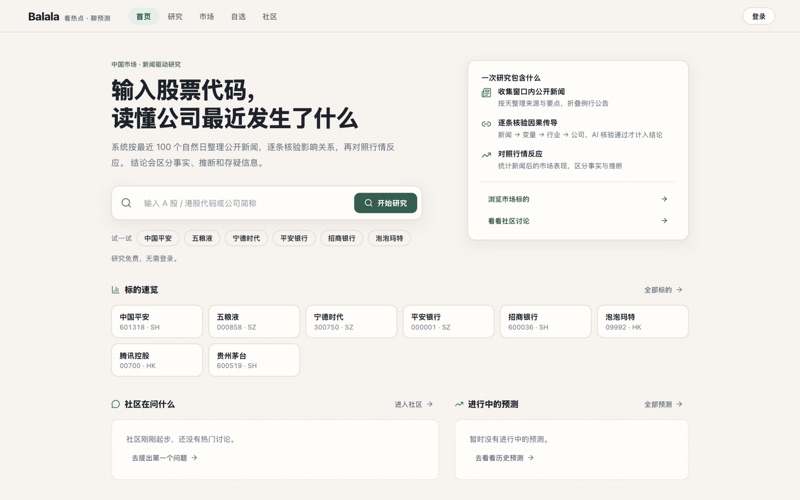Click the chat bubble icon by 社区在问什么
Viewport: 800px width, 500px height.
(x=116, y=404)
